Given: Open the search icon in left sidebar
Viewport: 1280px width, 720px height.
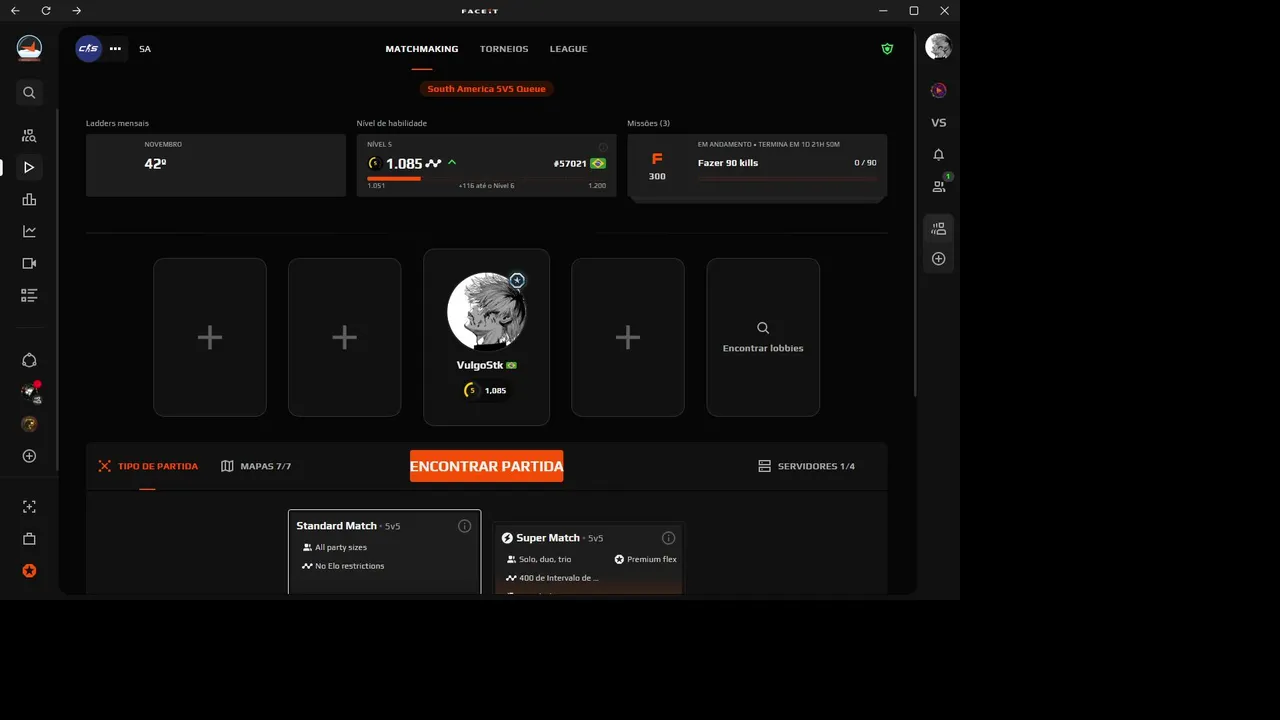Looking at the screenshot, I should click(29, 92).
